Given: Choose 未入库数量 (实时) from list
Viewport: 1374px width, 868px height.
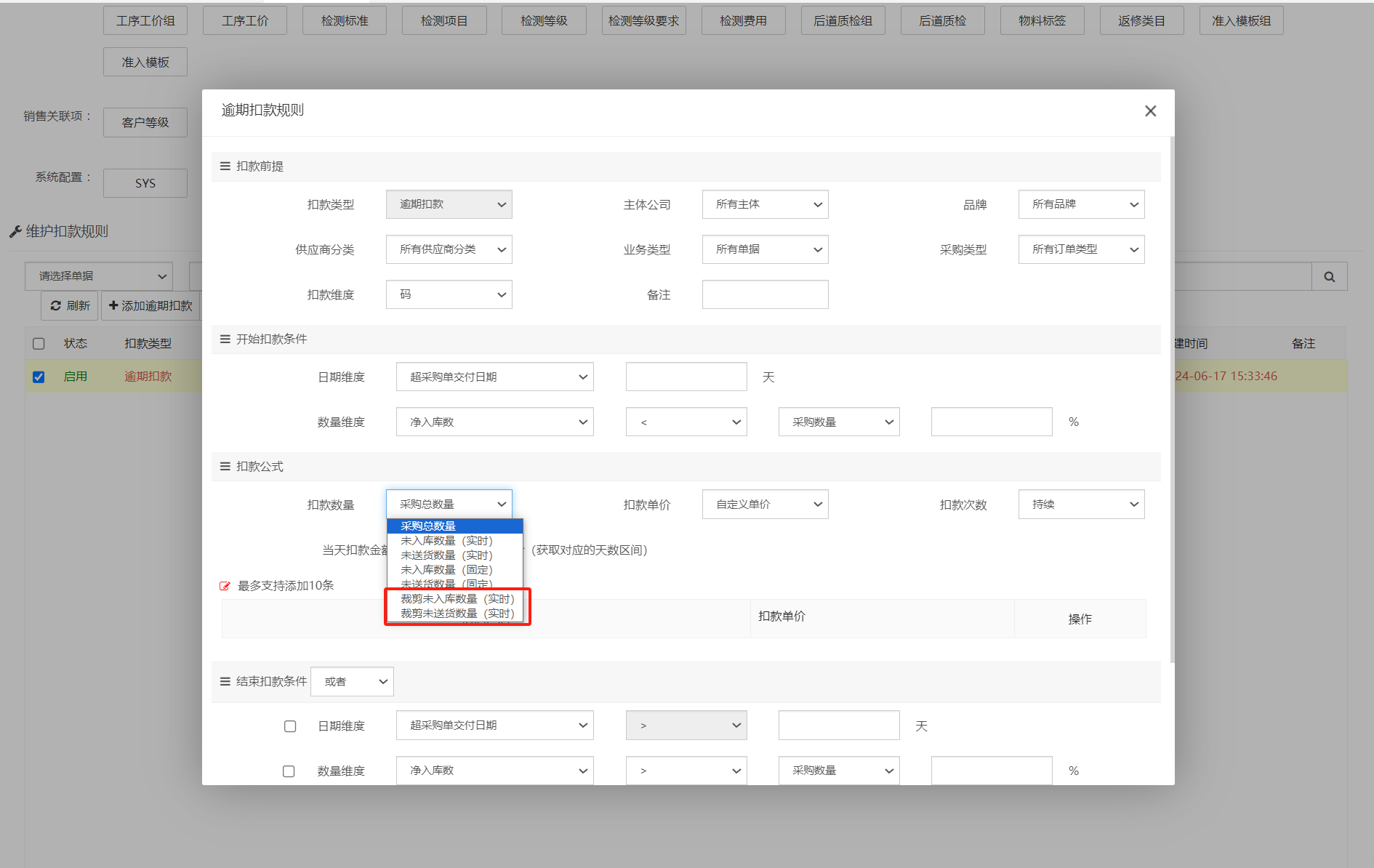Looking at the screenshot, I should (446, 541).
